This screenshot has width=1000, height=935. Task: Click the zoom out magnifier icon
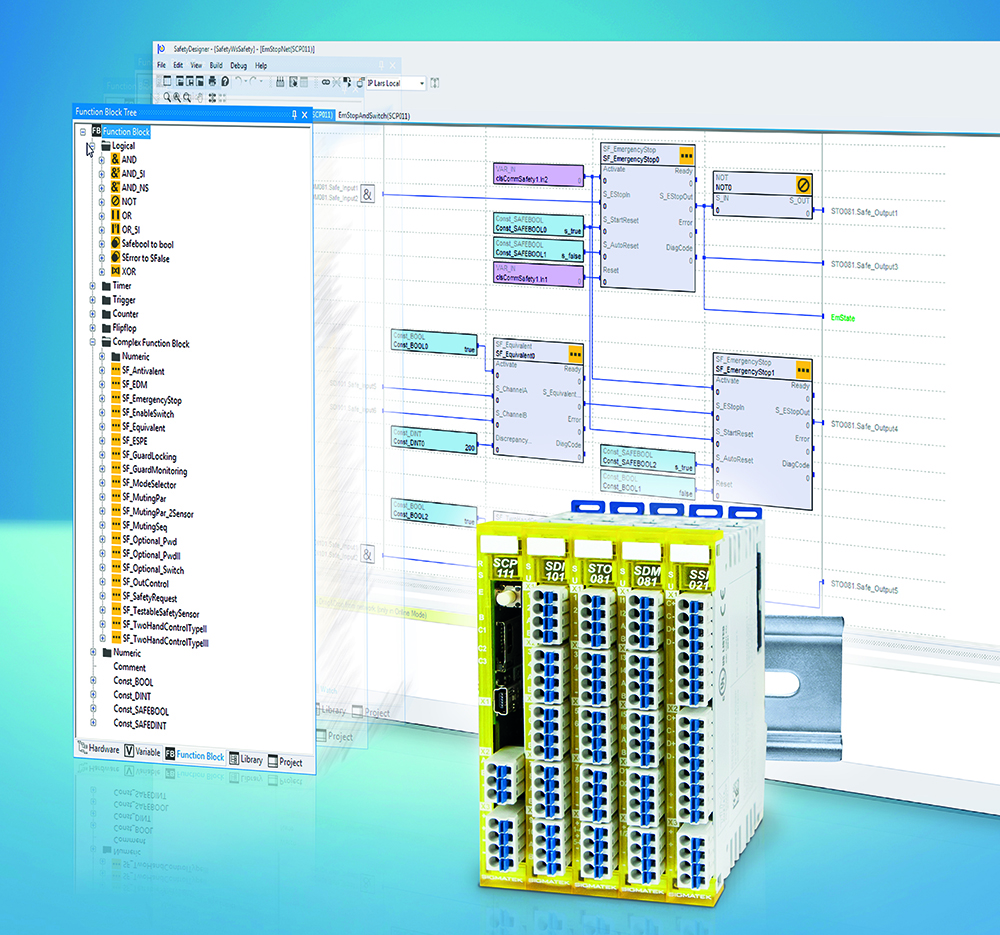click(x=188, y=98)
